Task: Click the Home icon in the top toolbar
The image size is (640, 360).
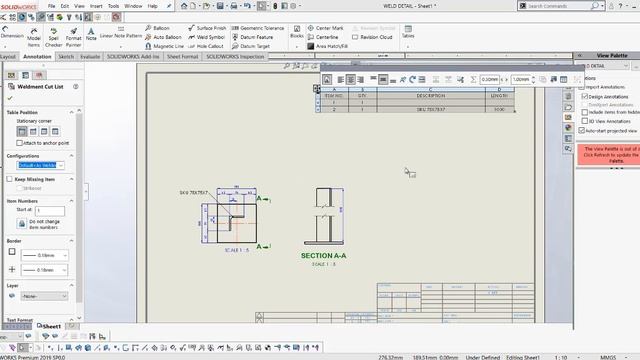Action: [x=184, y=6]
